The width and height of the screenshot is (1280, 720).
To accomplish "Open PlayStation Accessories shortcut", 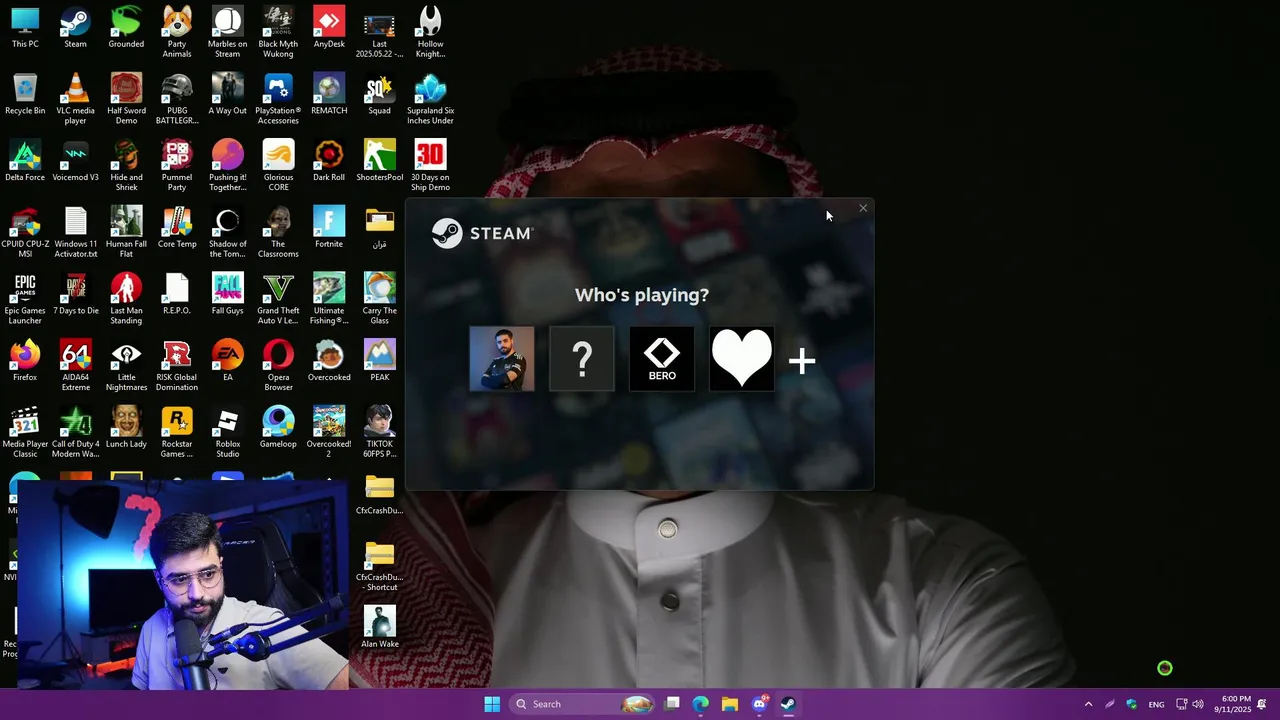I will (278, 98).
